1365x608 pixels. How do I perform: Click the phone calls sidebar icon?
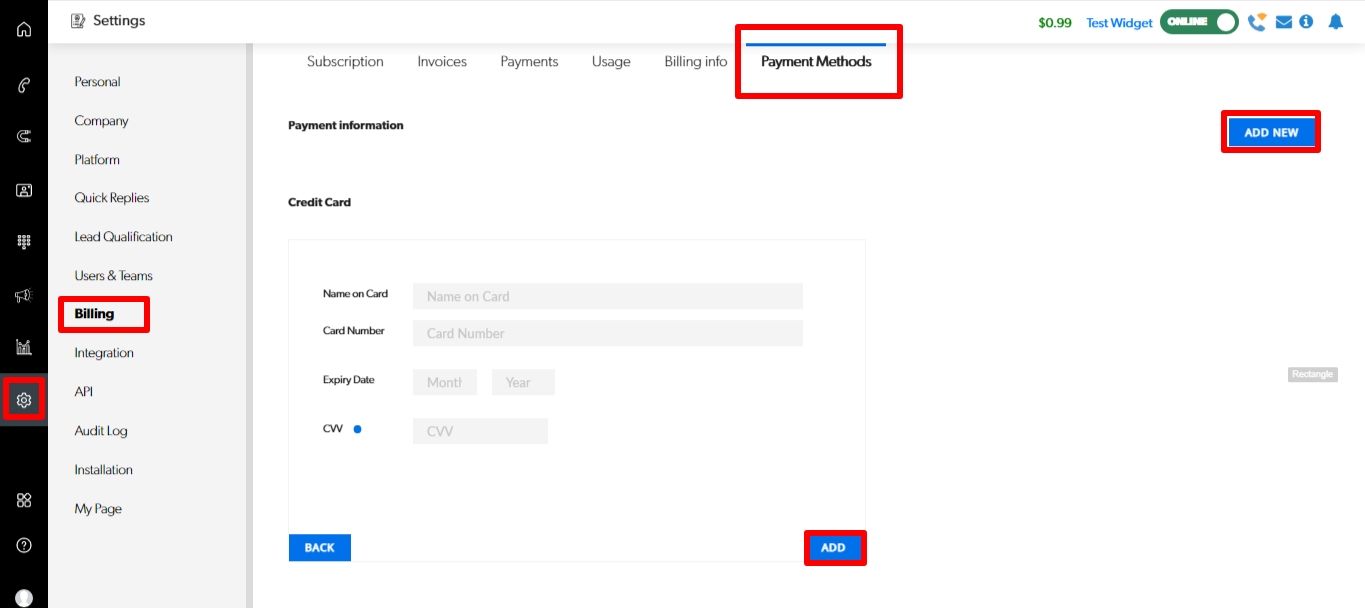24,85
